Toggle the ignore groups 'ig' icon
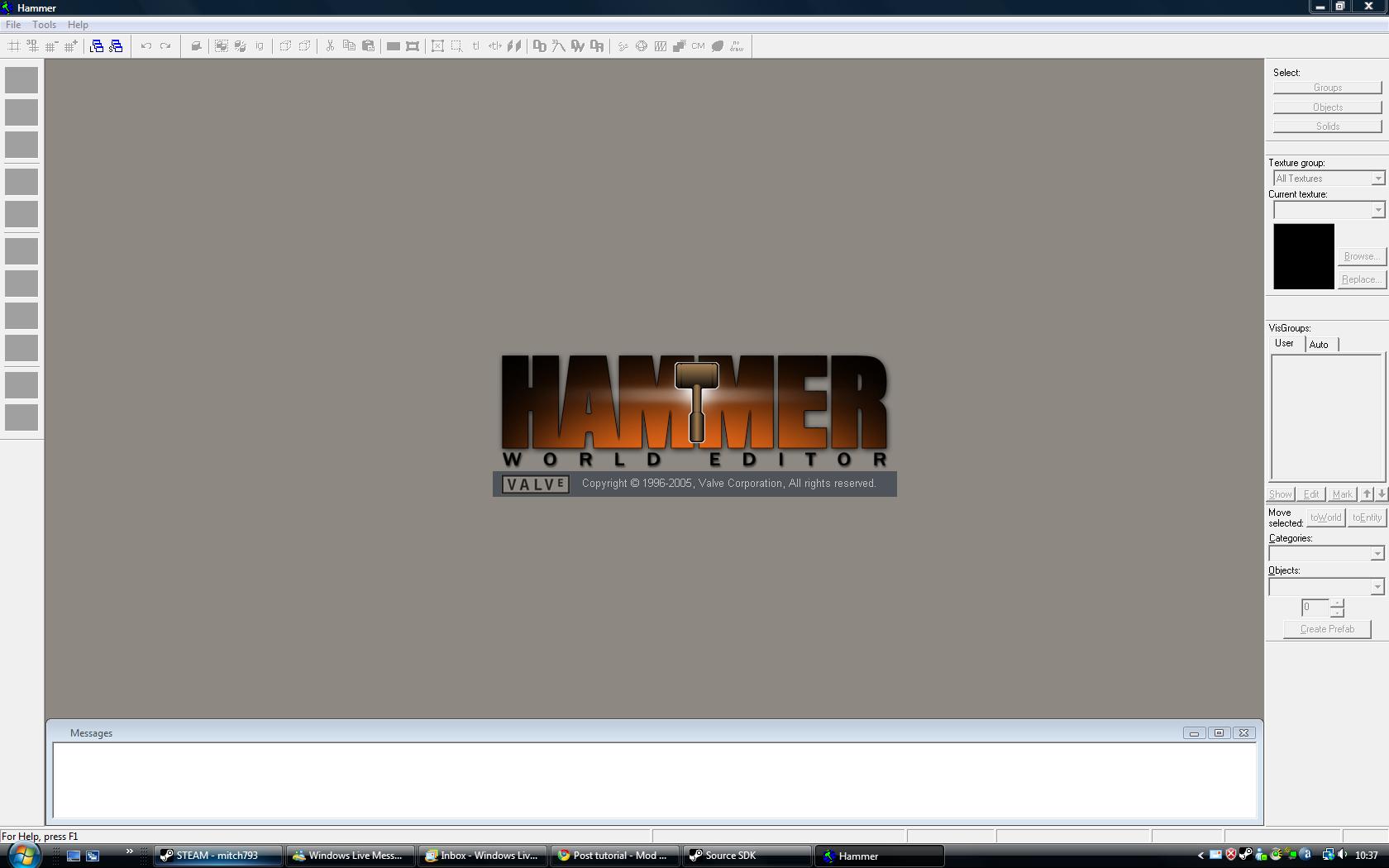The height and width of the screenshot is (868, 1389). [260, 46]
